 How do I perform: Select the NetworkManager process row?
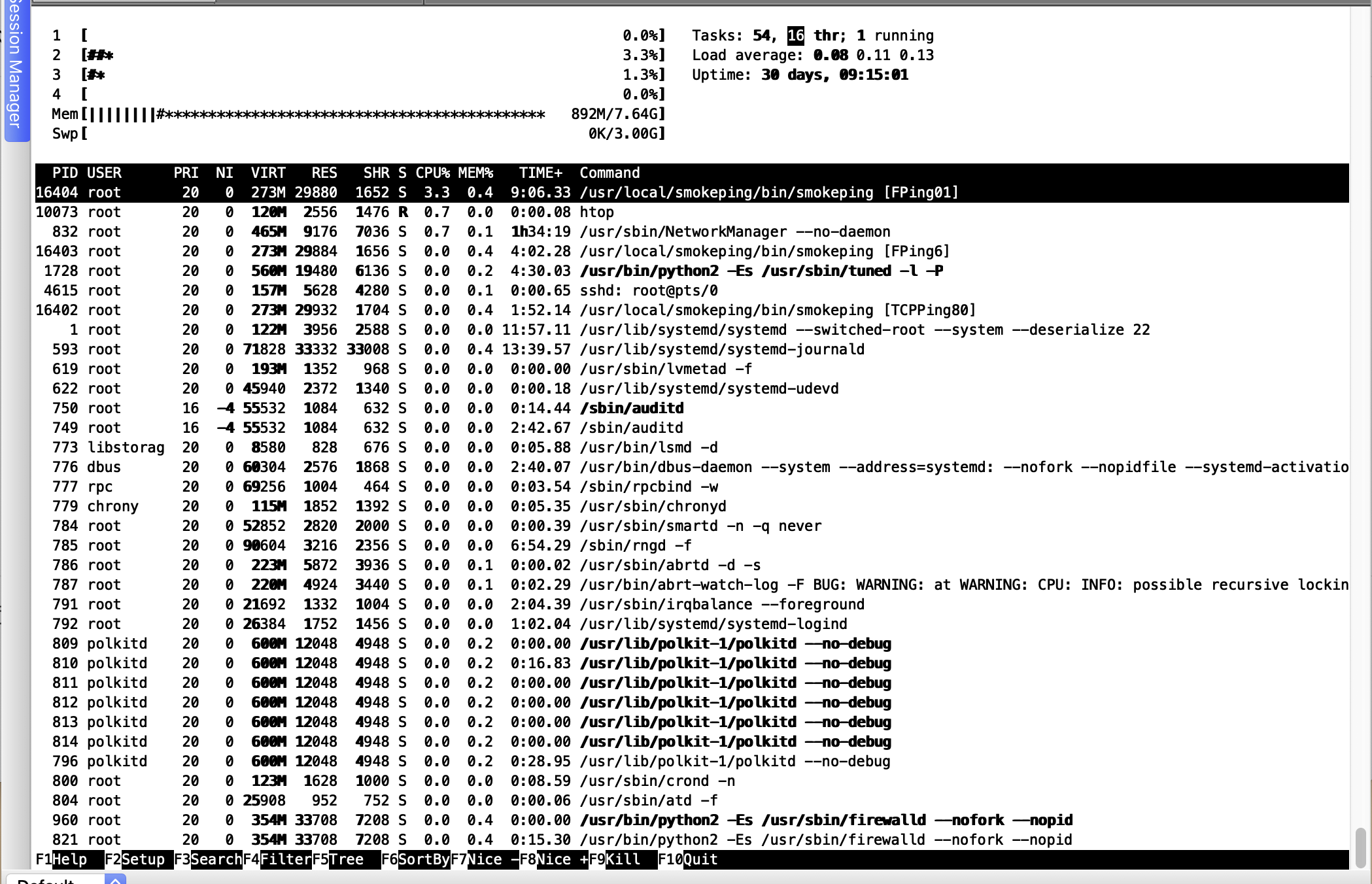pos(734,231)
